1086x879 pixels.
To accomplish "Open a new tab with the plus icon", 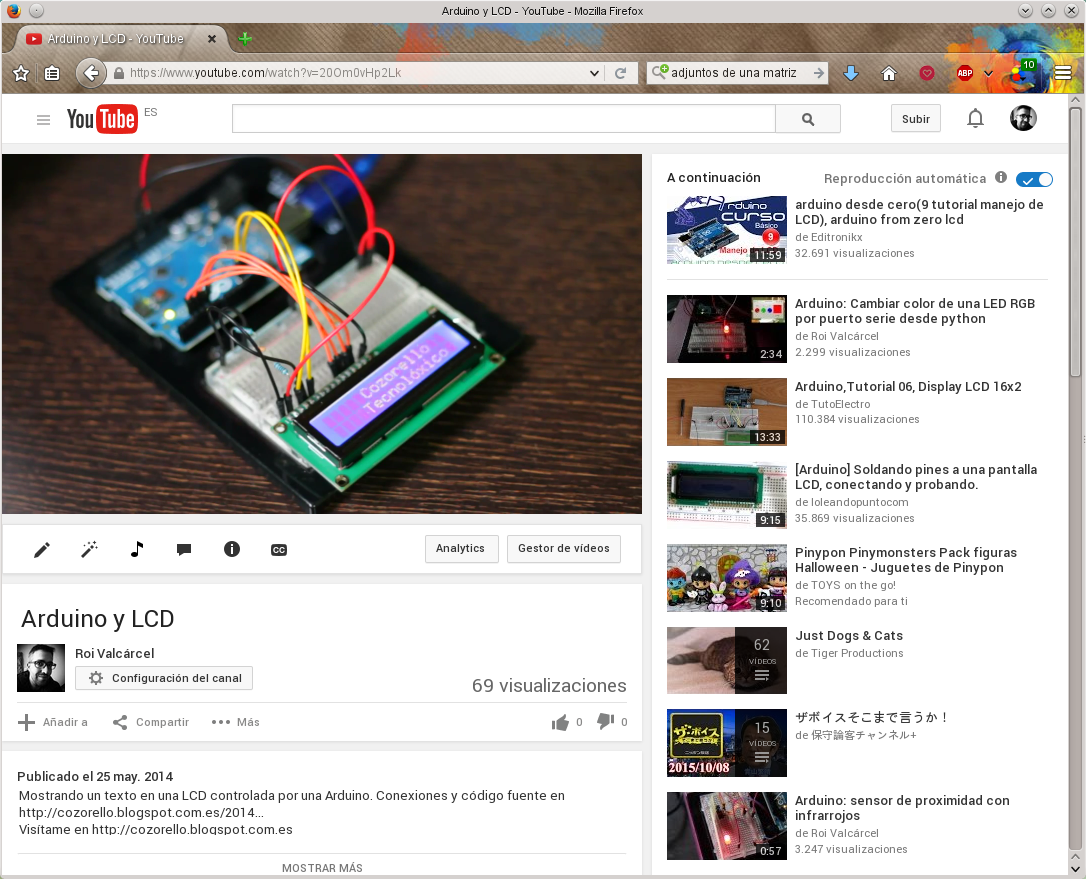I will click(x=244, y=39).
